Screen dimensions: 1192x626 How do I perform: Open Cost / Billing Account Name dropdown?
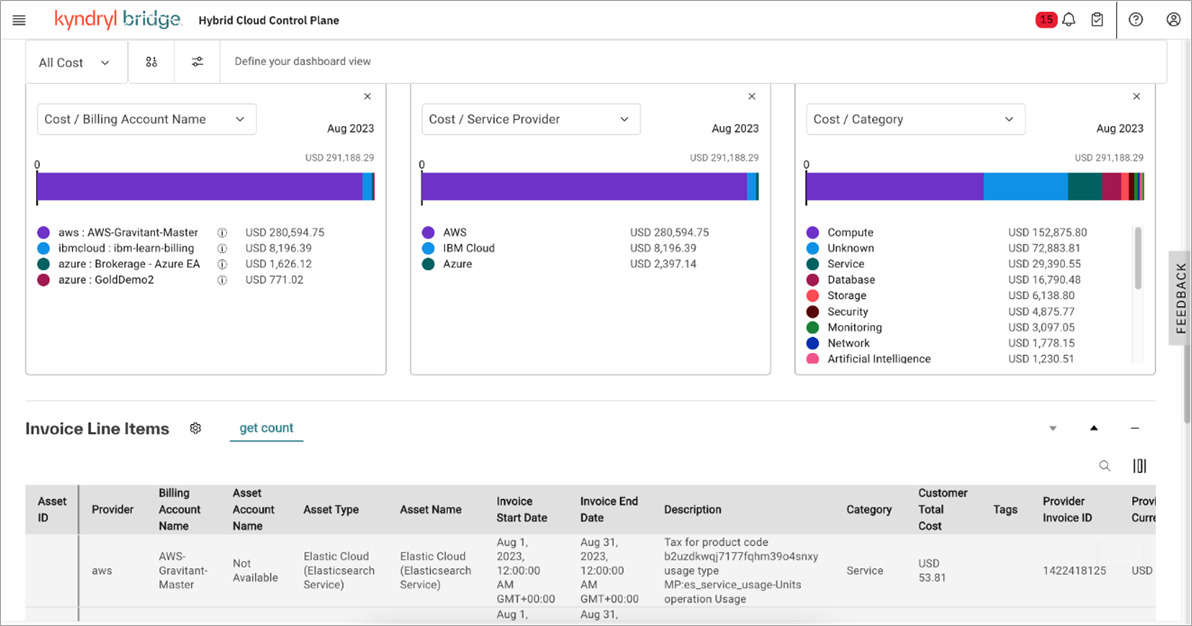pyautogui.click(x=147, y=119)
